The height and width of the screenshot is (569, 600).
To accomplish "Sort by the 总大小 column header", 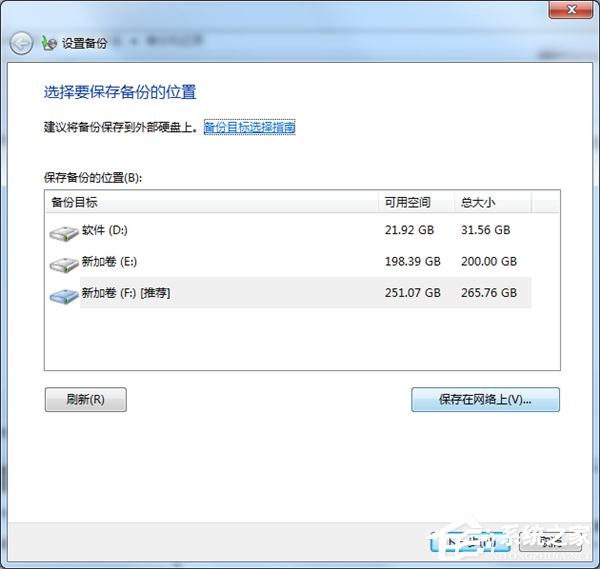I will point(490,203).
